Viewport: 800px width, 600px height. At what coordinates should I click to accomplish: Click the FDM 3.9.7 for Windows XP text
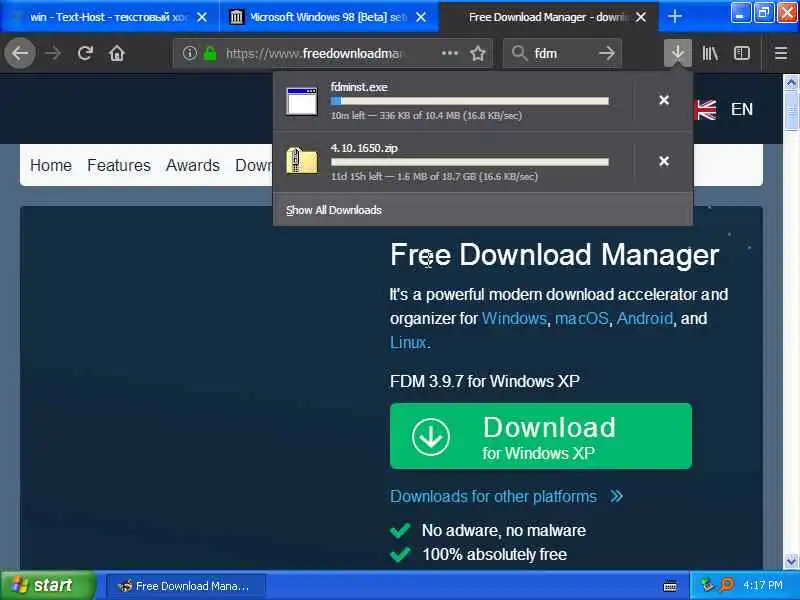[x=484, y=381]
